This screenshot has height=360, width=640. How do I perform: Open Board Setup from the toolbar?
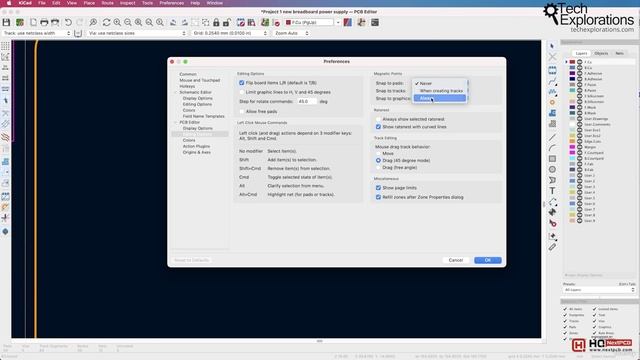20,22
